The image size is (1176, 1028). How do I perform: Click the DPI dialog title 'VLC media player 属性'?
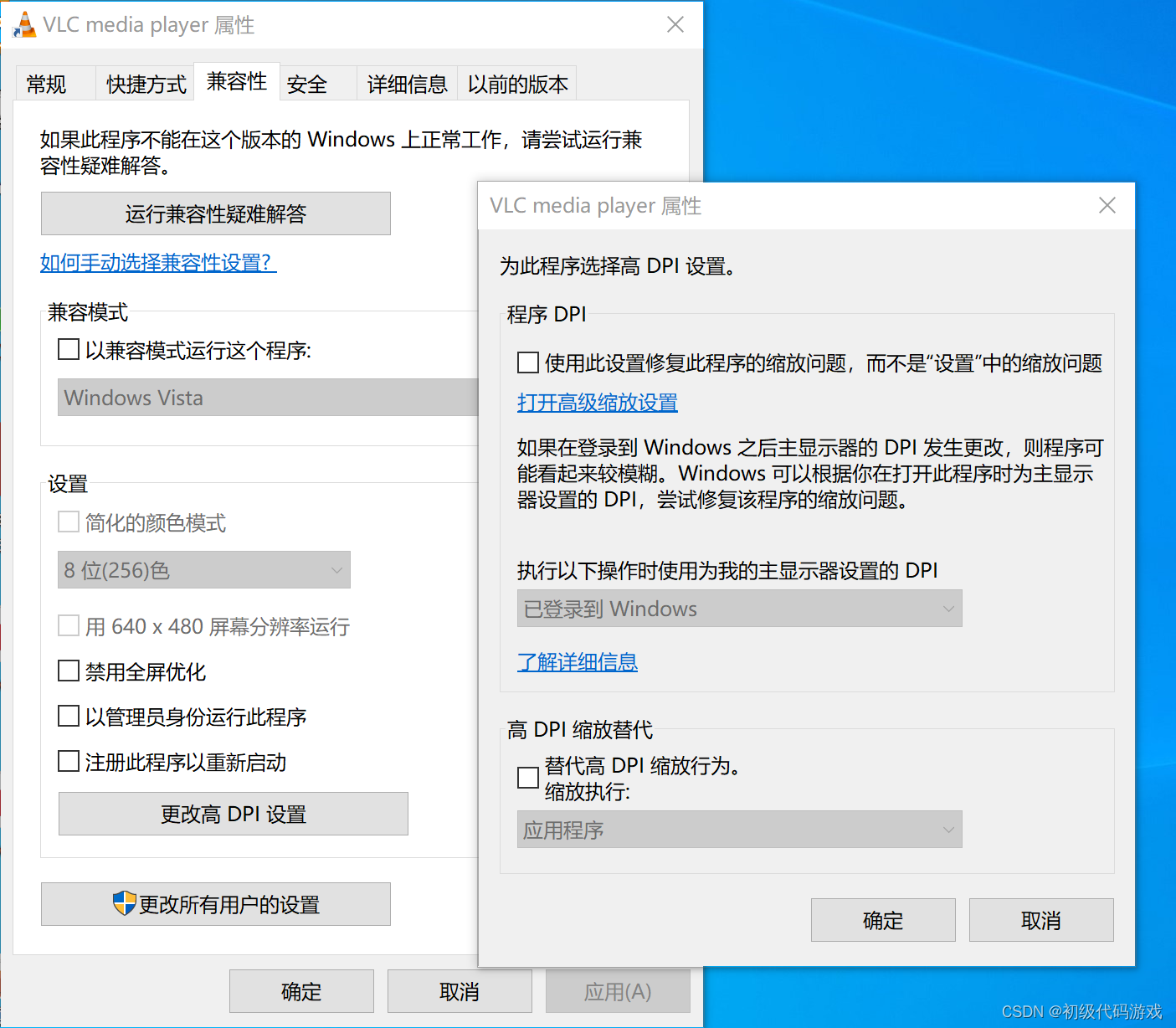pos(596,205)
